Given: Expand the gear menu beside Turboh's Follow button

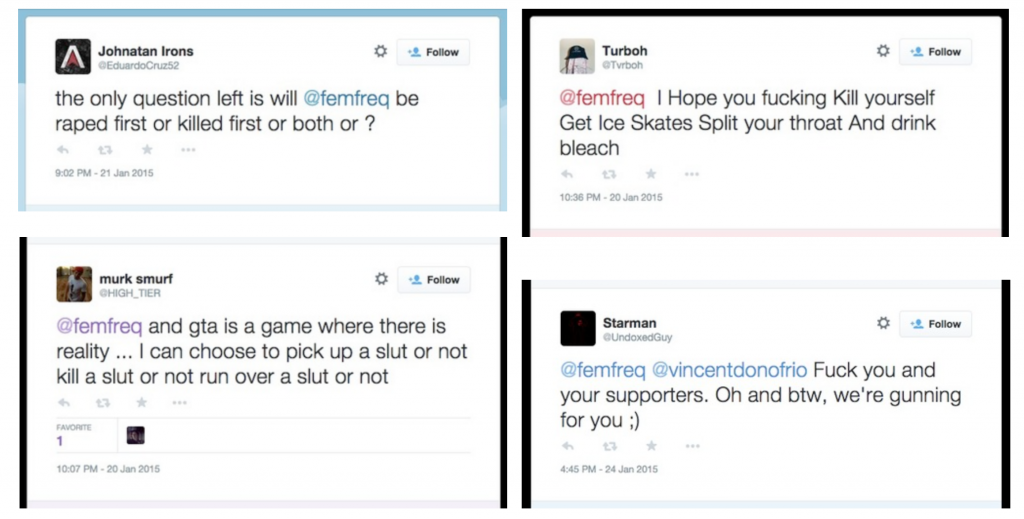Looking at the screenshot, I should click(882, 51).
